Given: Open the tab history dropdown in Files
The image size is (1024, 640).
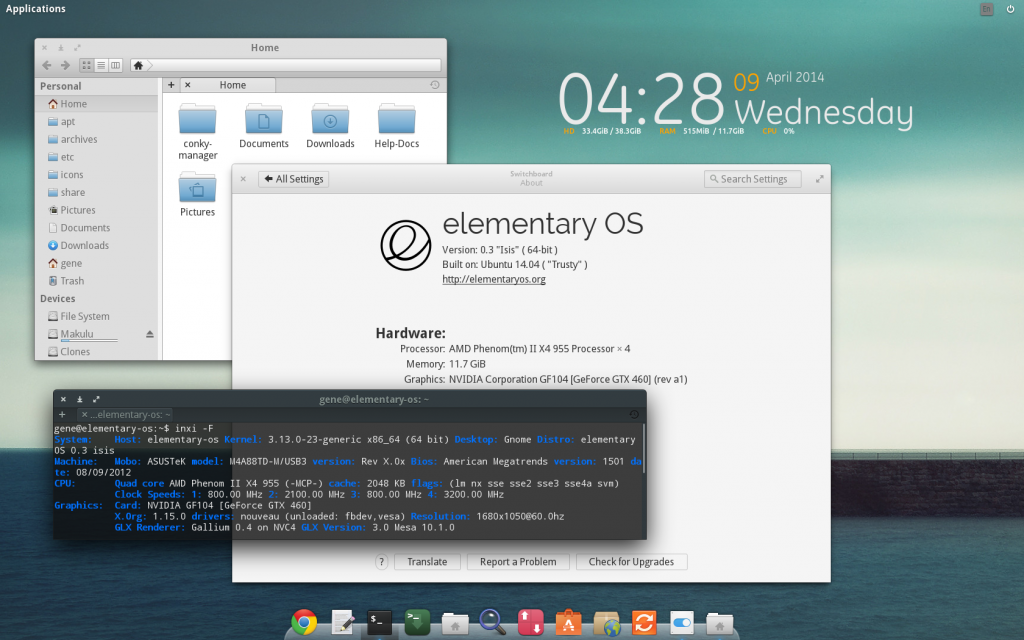Looking at the screenshot, I should pyautogui.click(x=435, y=84).
